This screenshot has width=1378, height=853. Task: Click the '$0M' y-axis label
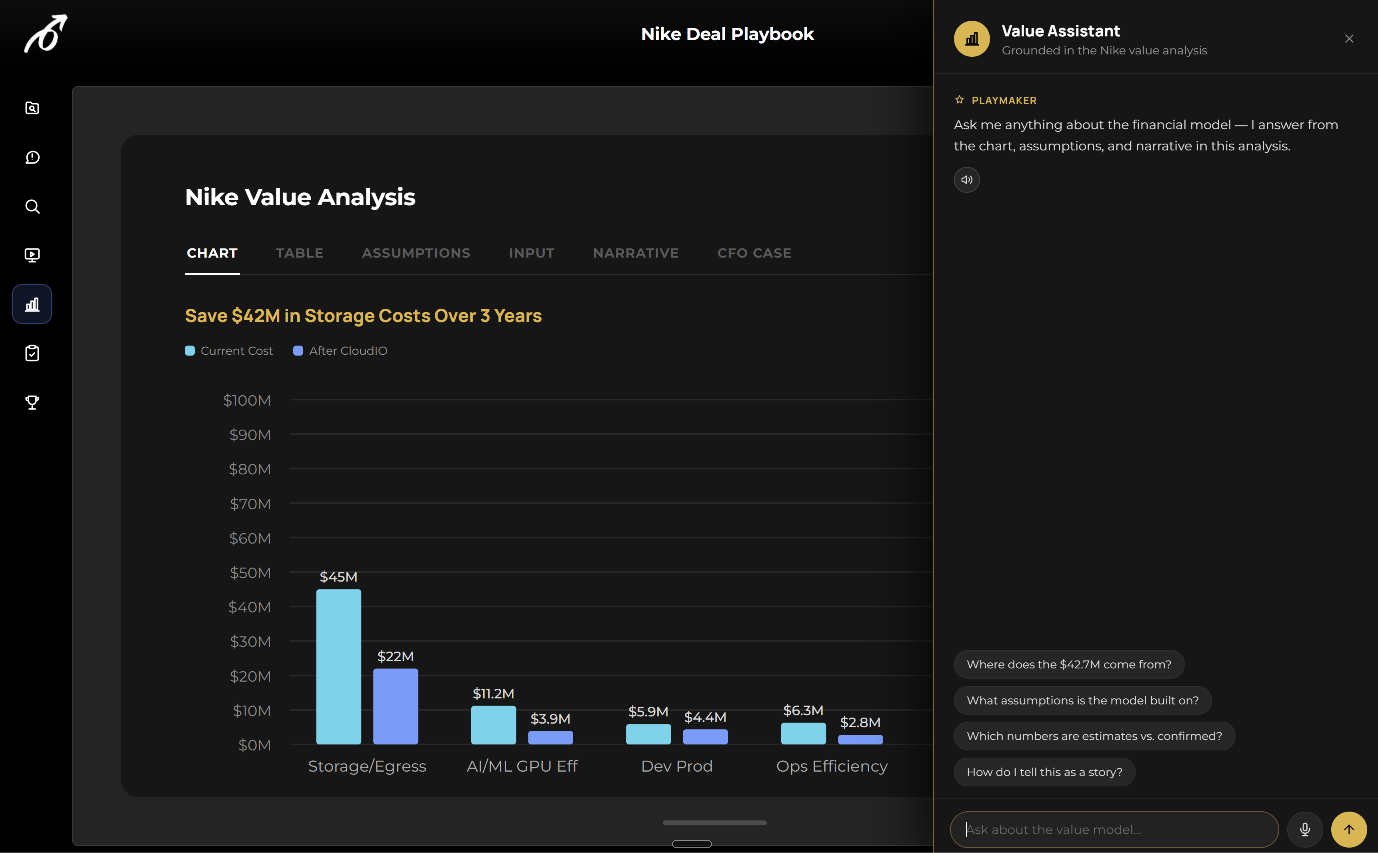254,745
